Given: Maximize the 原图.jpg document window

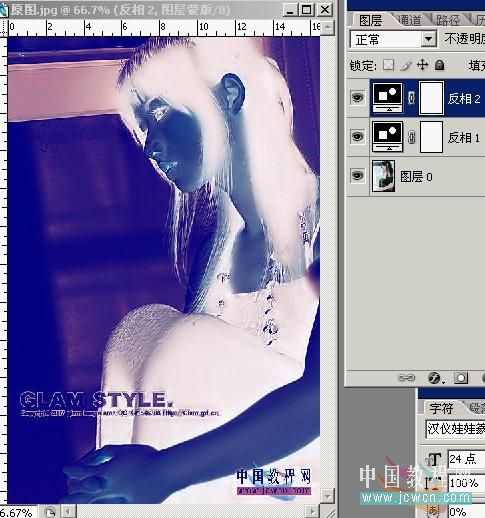Looking at the screenshot, I should click(307, 10).
